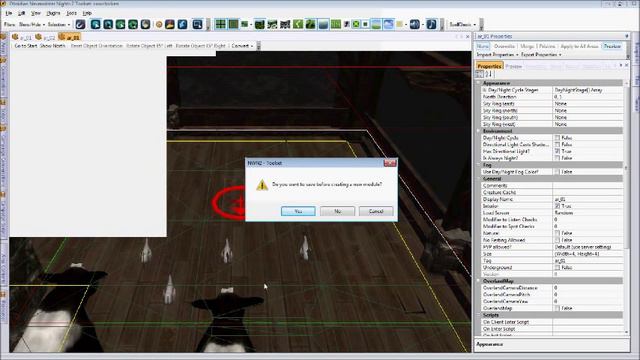Select the highlighted ar_01 area tab

pos(70,37)
